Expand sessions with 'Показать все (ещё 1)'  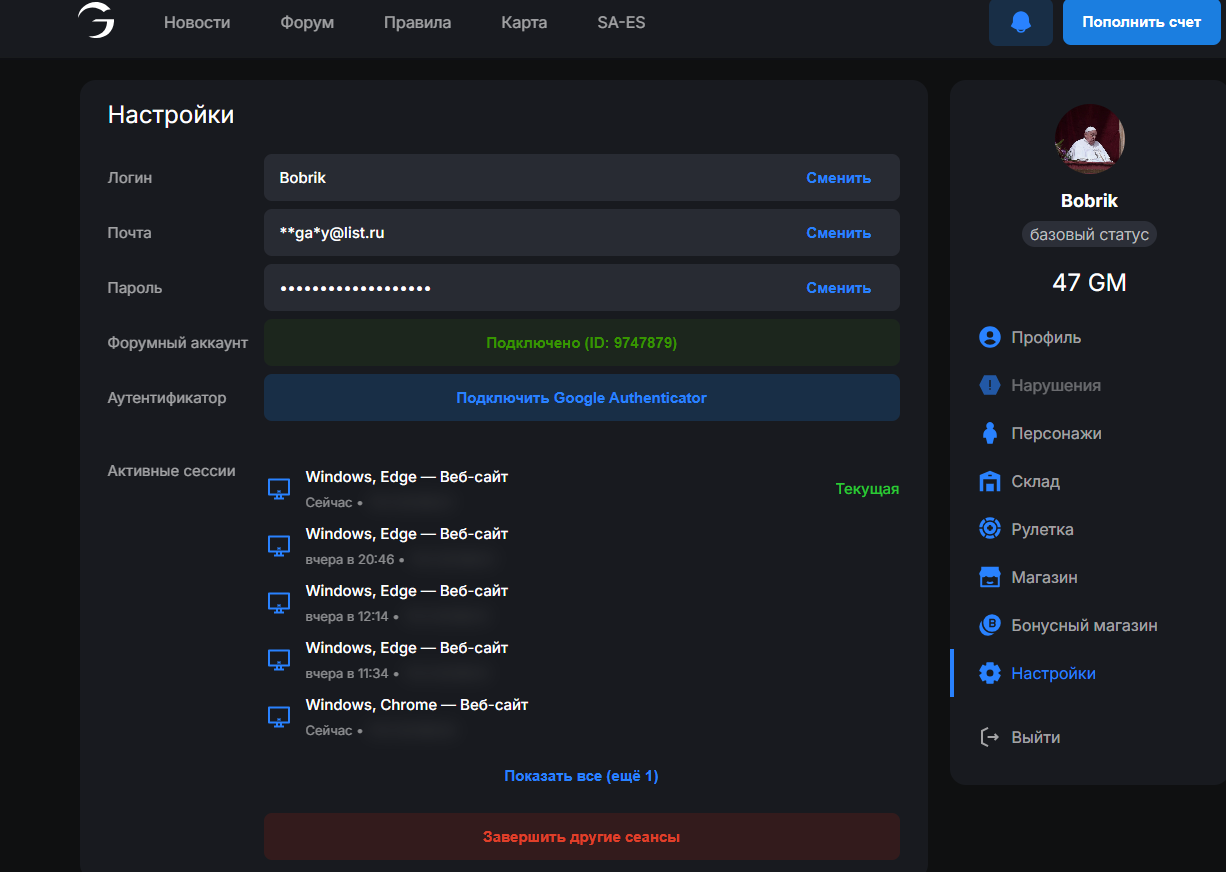pyautogui.click(x=581, y=776)
